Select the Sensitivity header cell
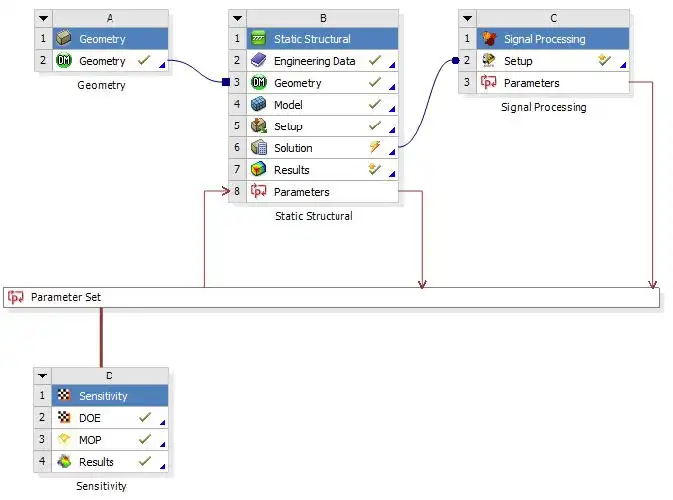 point(110,395)
